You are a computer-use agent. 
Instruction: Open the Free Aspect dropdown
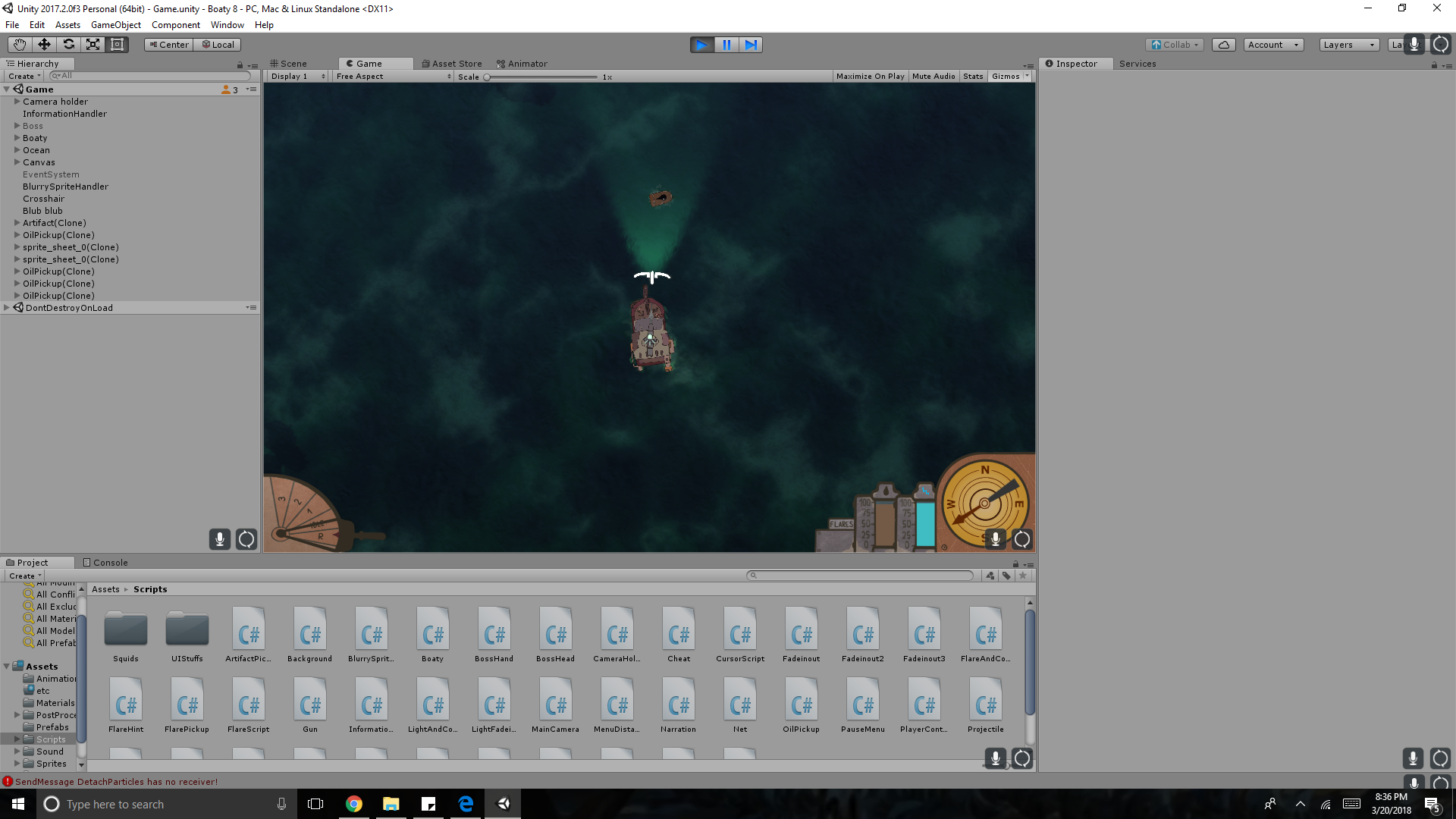[x=393, y=77]
